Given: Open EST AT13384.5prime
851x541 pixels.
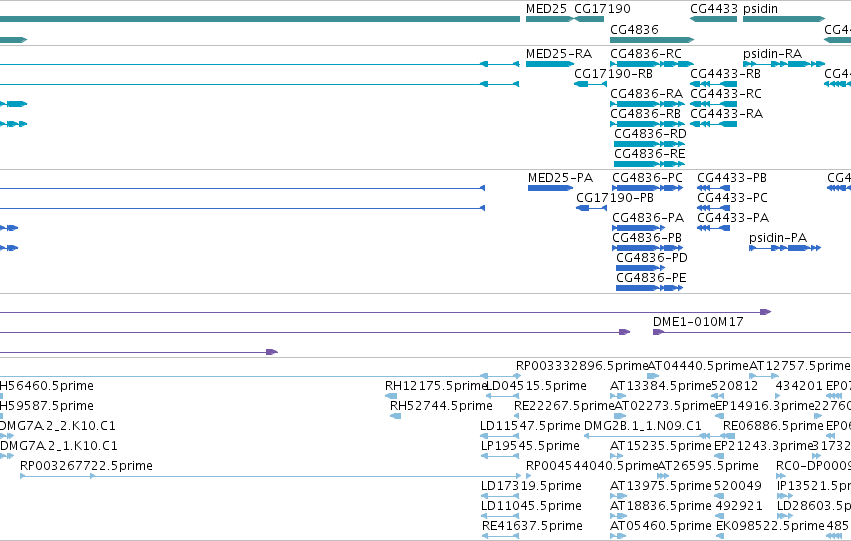Looking at the screenshot, I should click(x=661, y=386).
